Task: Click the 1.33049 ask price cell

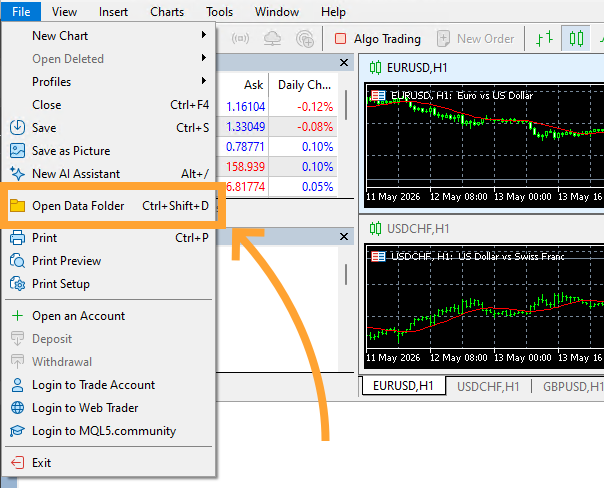Action: [245, 126]
